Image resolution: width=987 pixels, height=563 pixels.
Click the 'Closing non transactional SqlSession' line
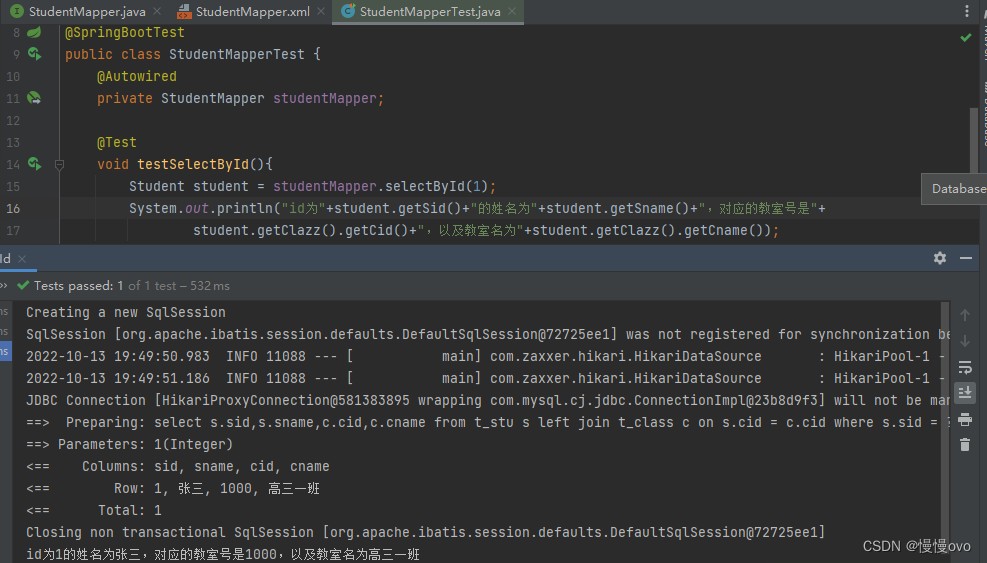coord(425,533)
